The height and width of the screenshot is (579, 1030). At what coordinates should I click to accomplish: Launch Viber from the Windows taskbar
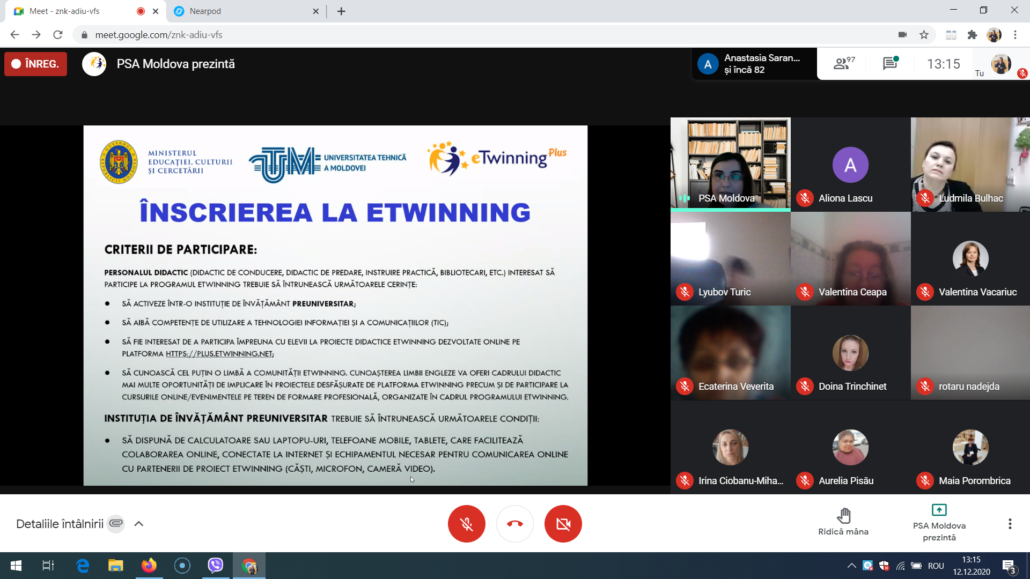pos(215,565)
